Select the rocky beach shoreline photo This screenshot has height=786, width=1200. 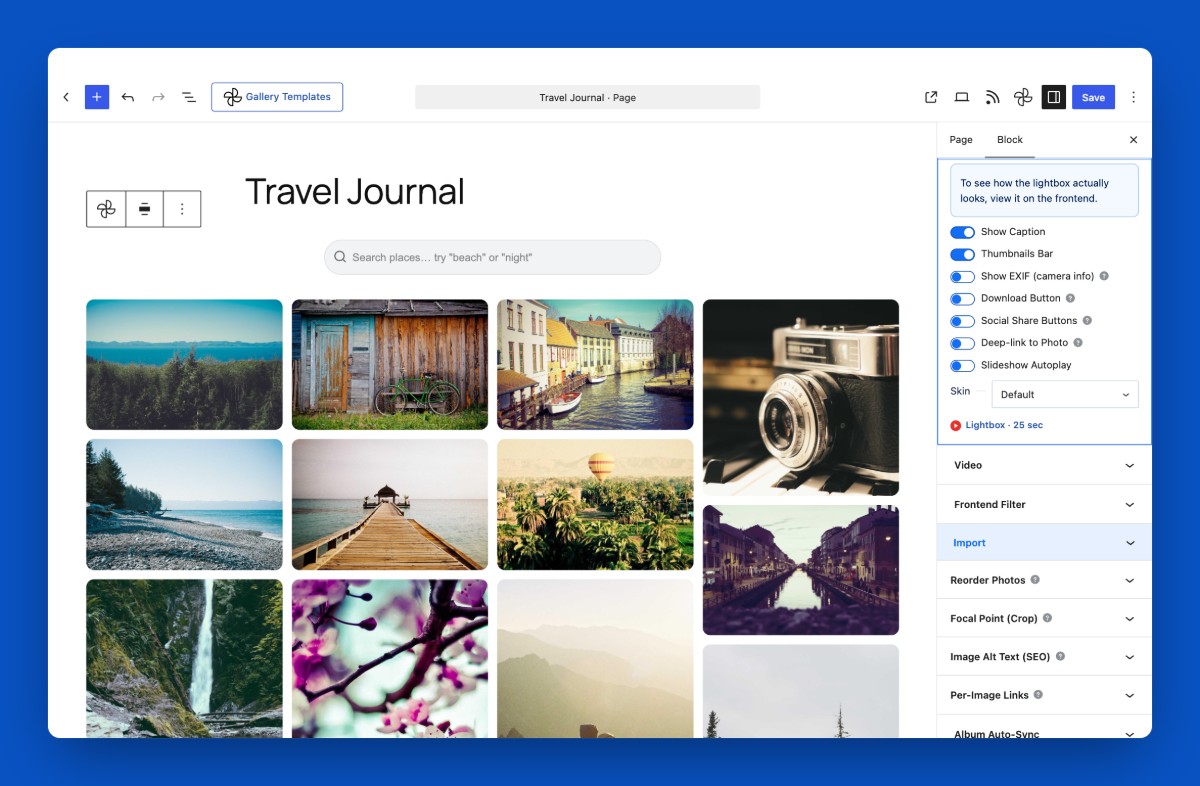point(184,505)
